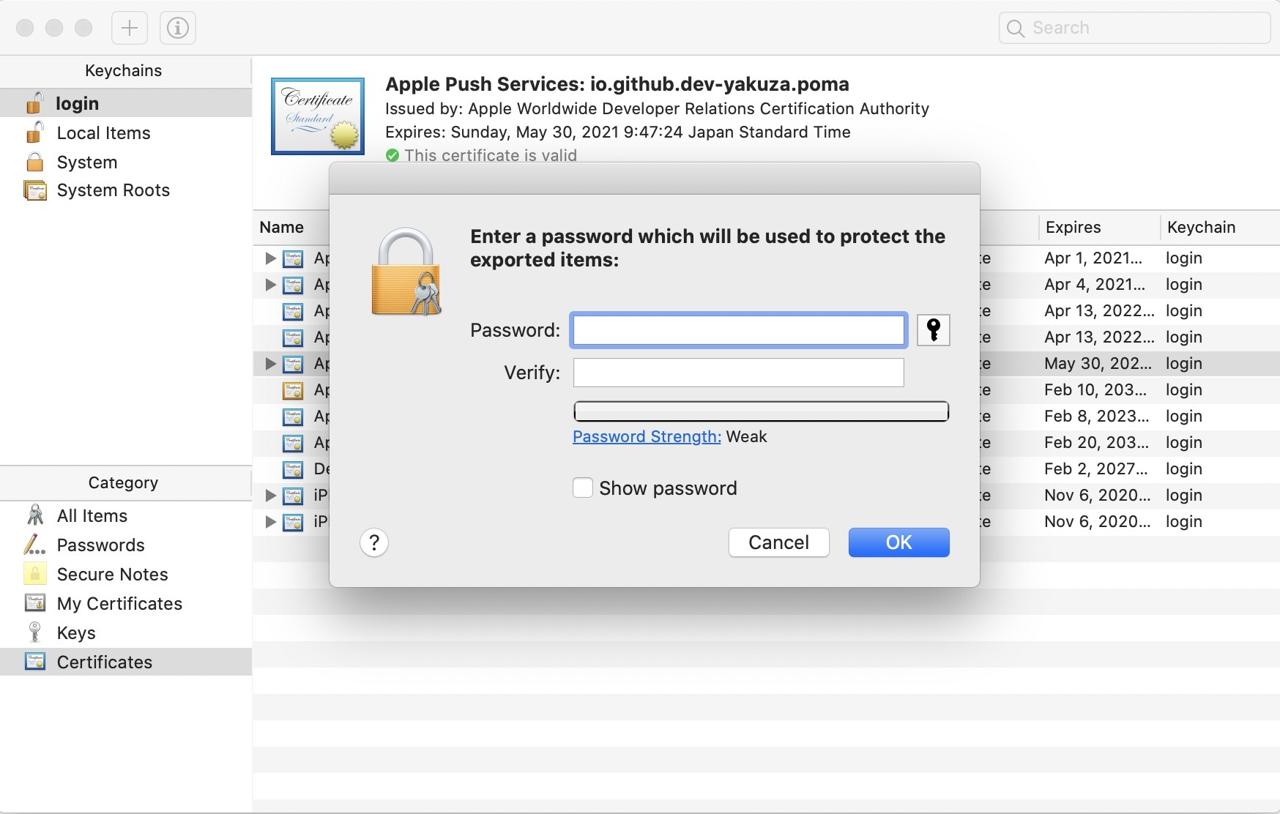Click the info toolbar button
Viewport: 1280px width, 814px height.
tap(177, 28)
